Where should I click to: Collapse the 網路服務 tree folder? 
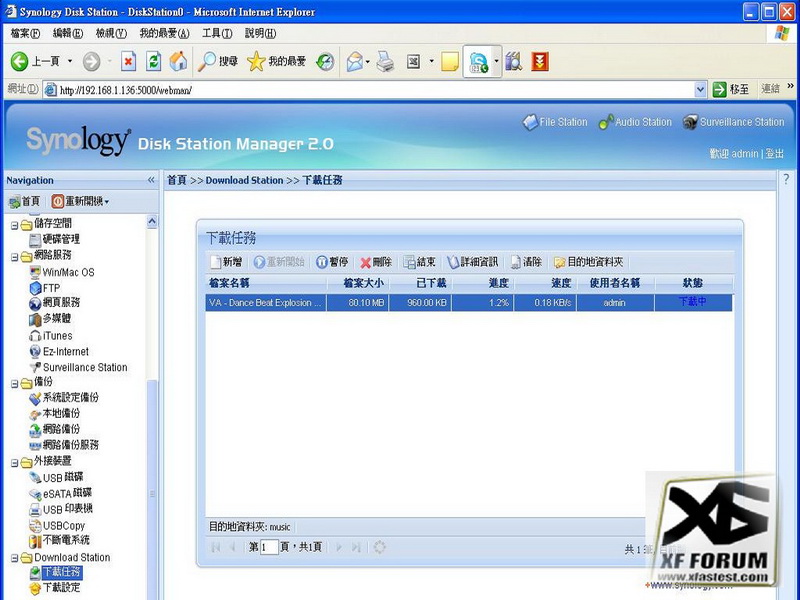tap(15, 257)
